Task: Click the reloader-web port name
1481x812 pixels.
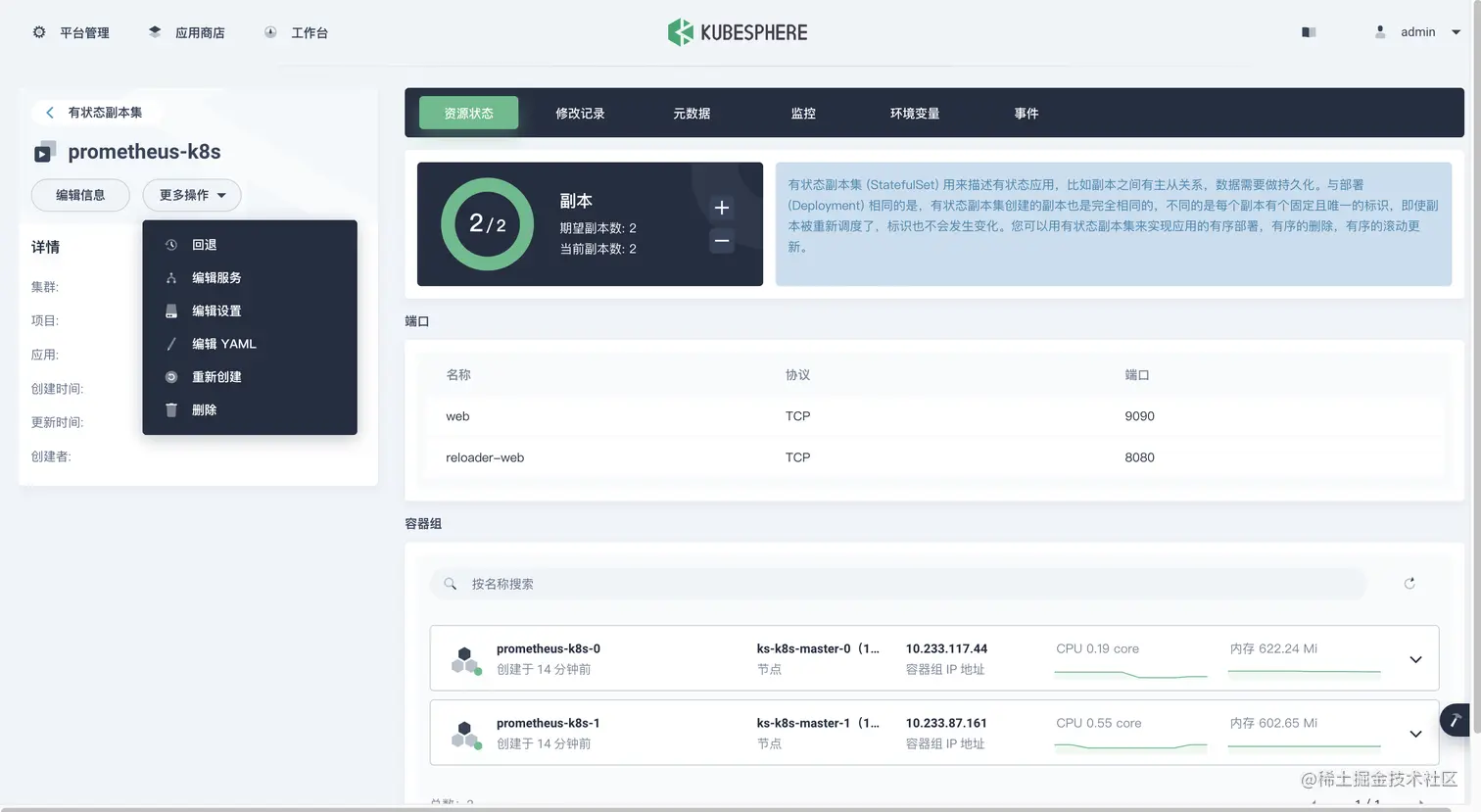Action: (485, 457)
